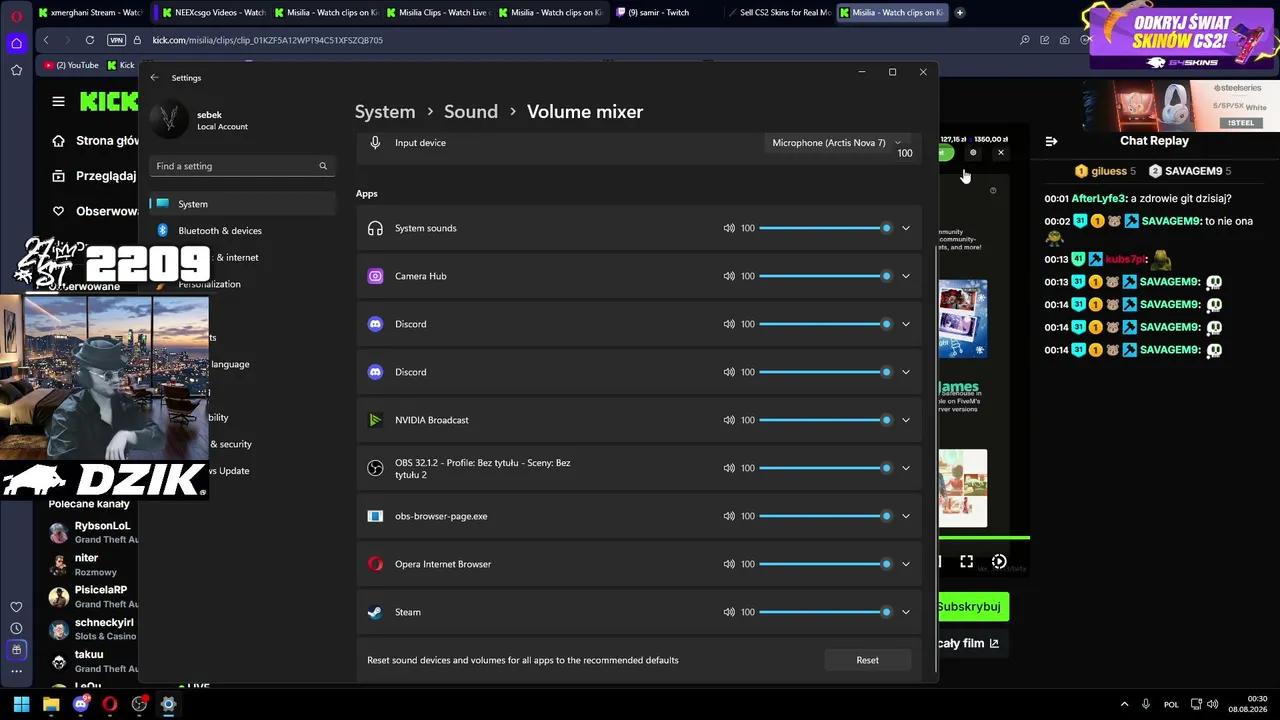Viewport: 1280px width, 720px height.
Task: Click the Opera Internet Browser app icon
Action: pos(375,564)
